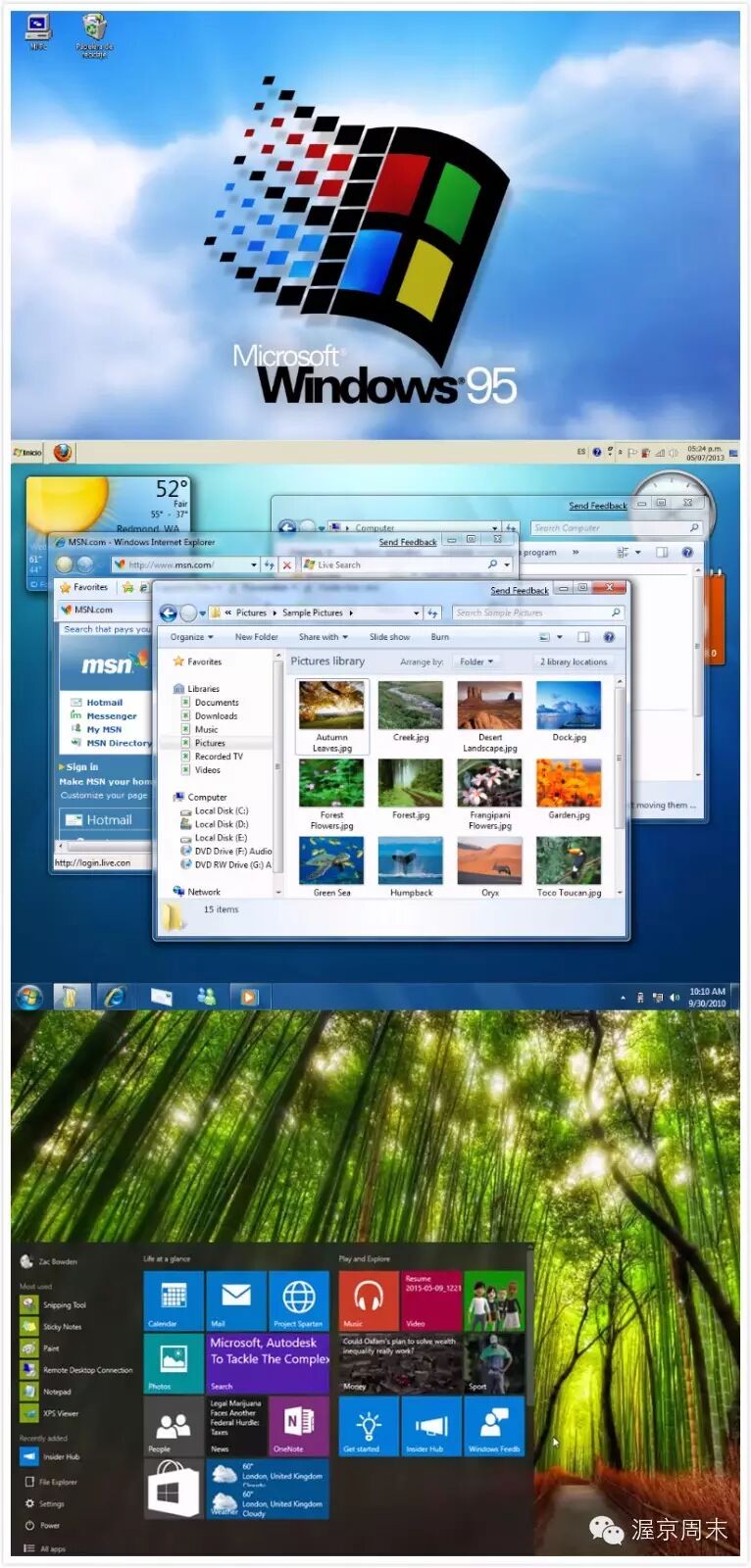This screenshot has width=751, height=1568.
Task: Open the Organize dropdown menu
Action: (191, 637)
